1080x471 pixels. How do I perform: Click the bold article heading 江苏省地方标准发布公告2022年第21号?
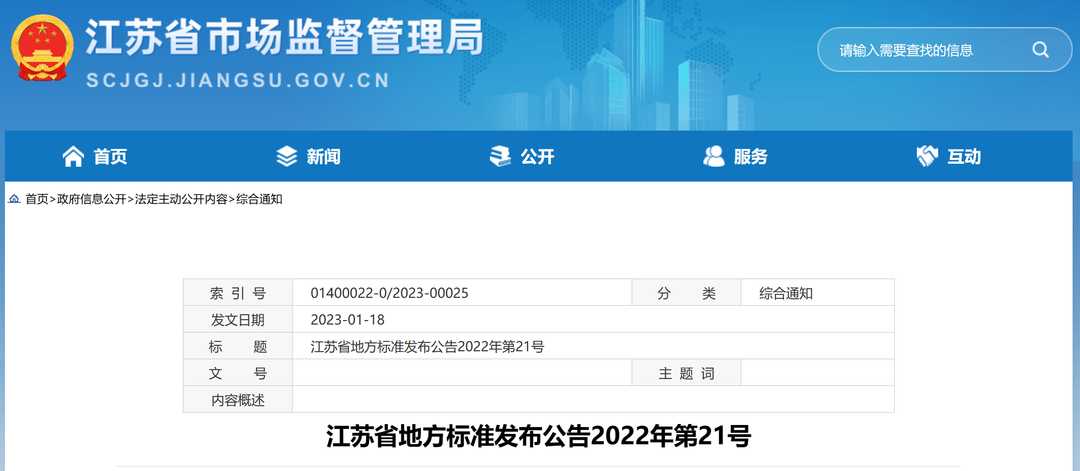point(539,437)
